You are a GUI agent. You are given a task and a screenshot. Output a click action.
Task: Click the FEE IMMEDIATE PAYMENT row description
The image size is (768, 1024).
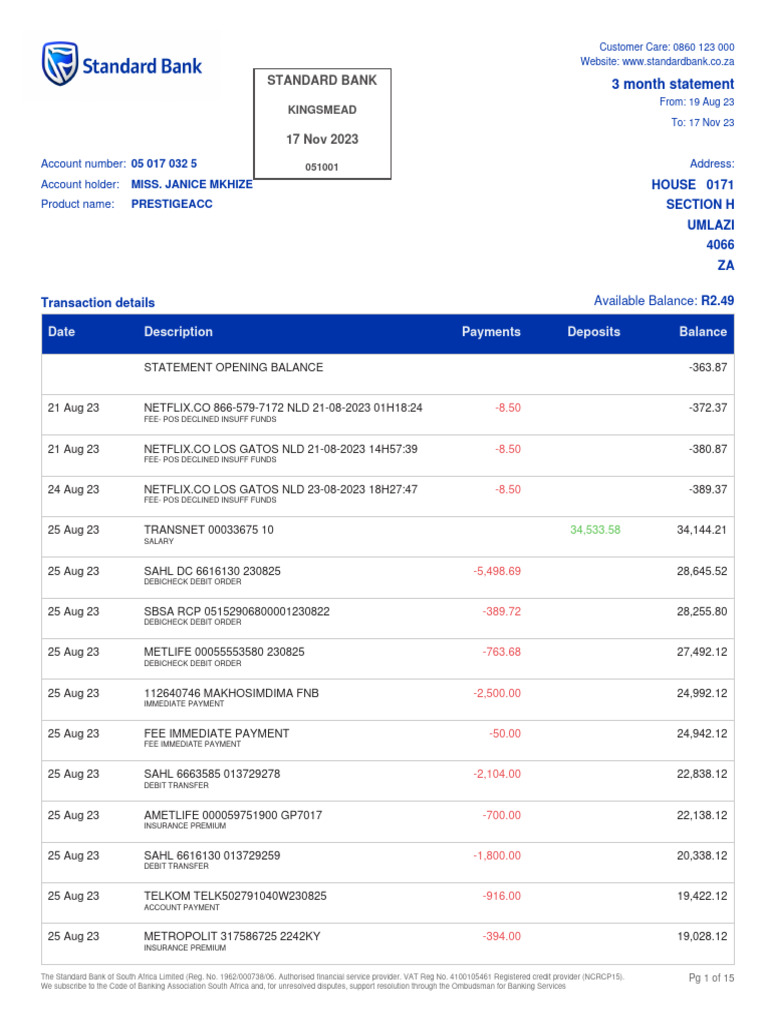tap(216, 734)
